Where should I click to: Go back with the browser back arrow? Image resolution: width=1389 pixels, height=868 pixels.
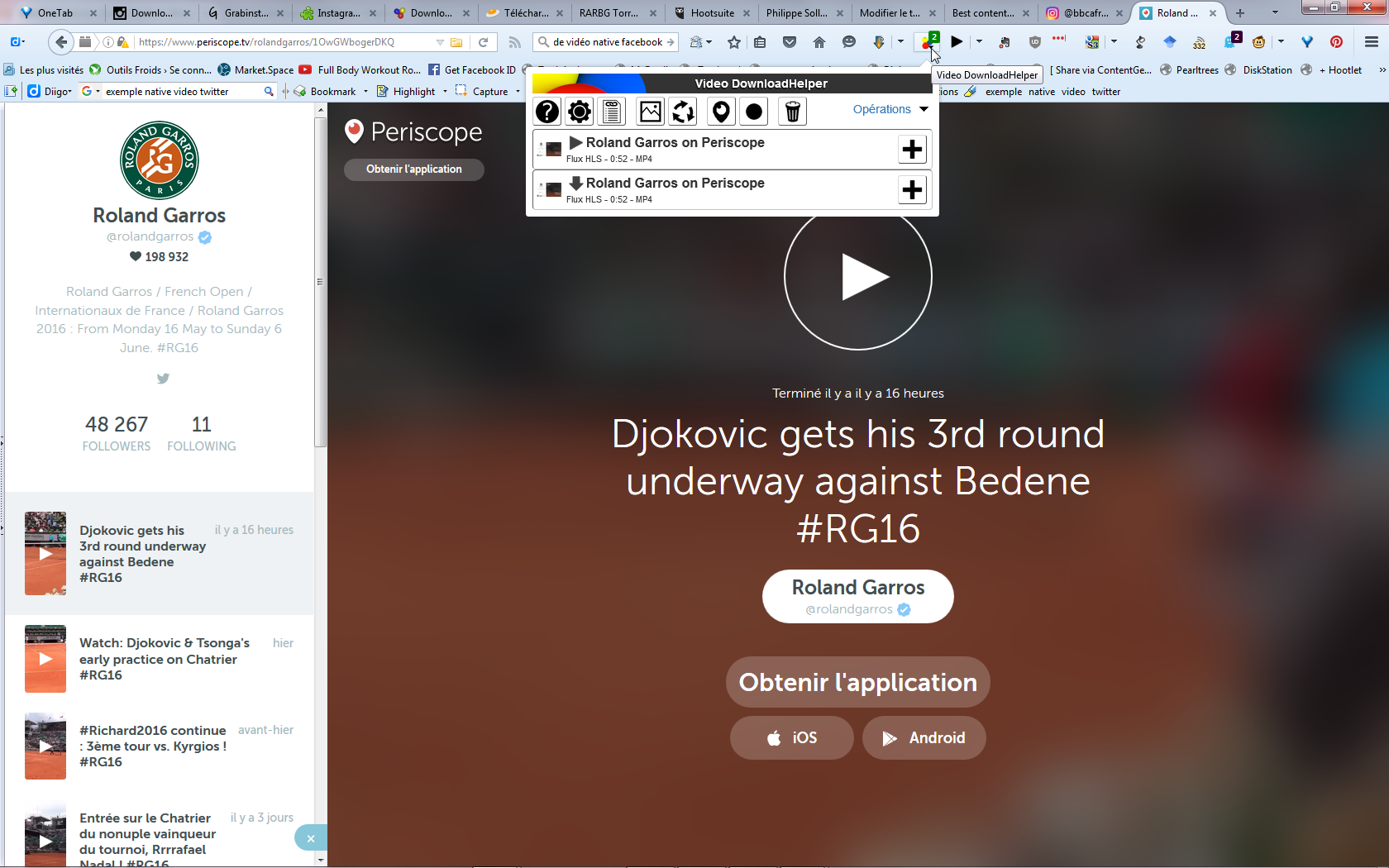60,42
